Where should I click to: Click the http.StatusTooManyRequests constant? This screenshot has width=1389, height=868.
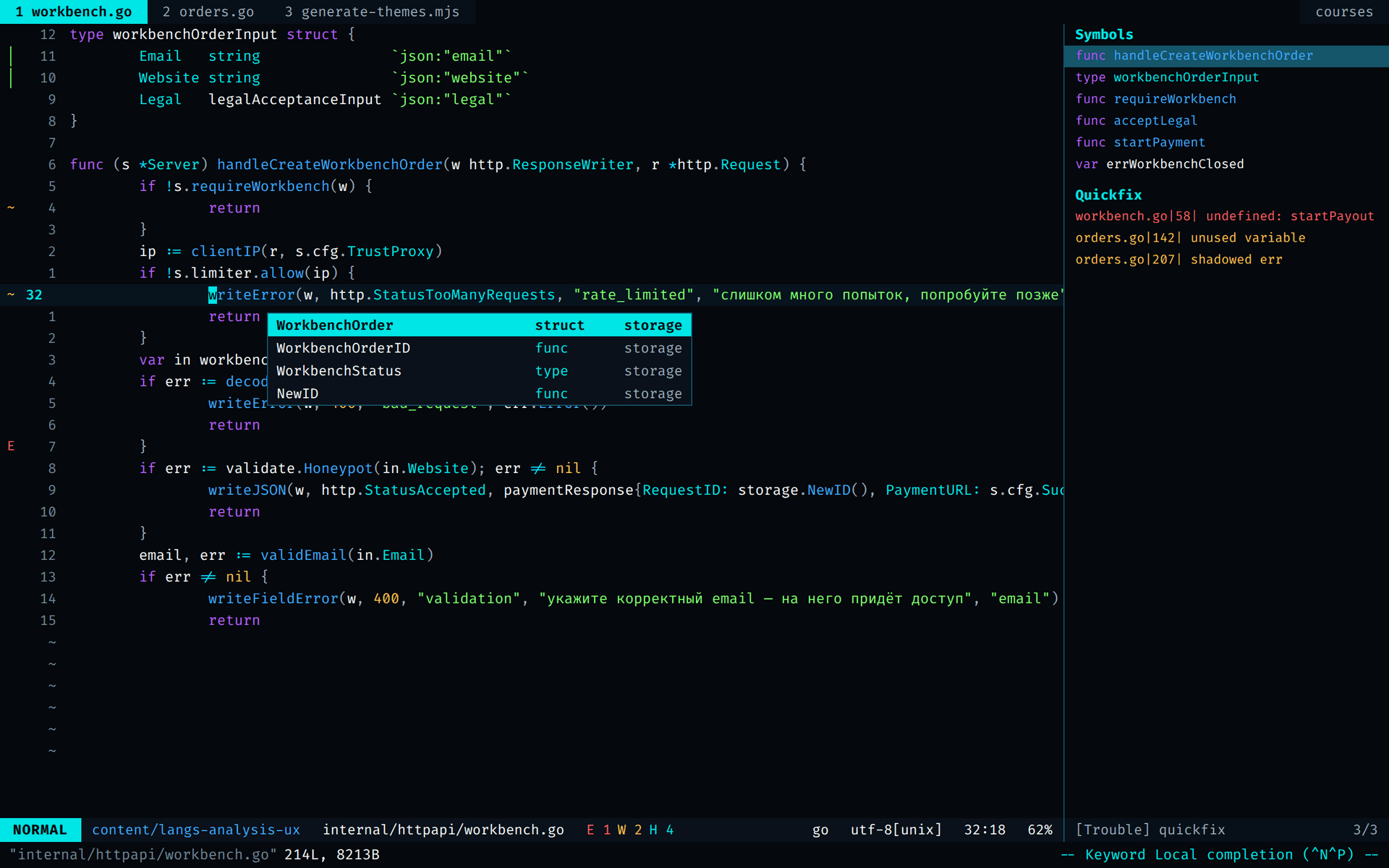tap(443, 294)
